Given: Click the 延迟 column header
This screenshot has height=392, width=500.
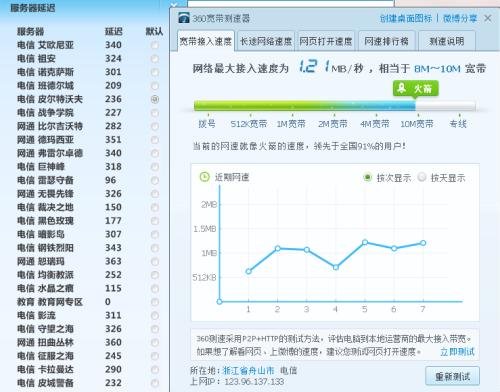Looking at the screenshot, I should coord(114,32).
